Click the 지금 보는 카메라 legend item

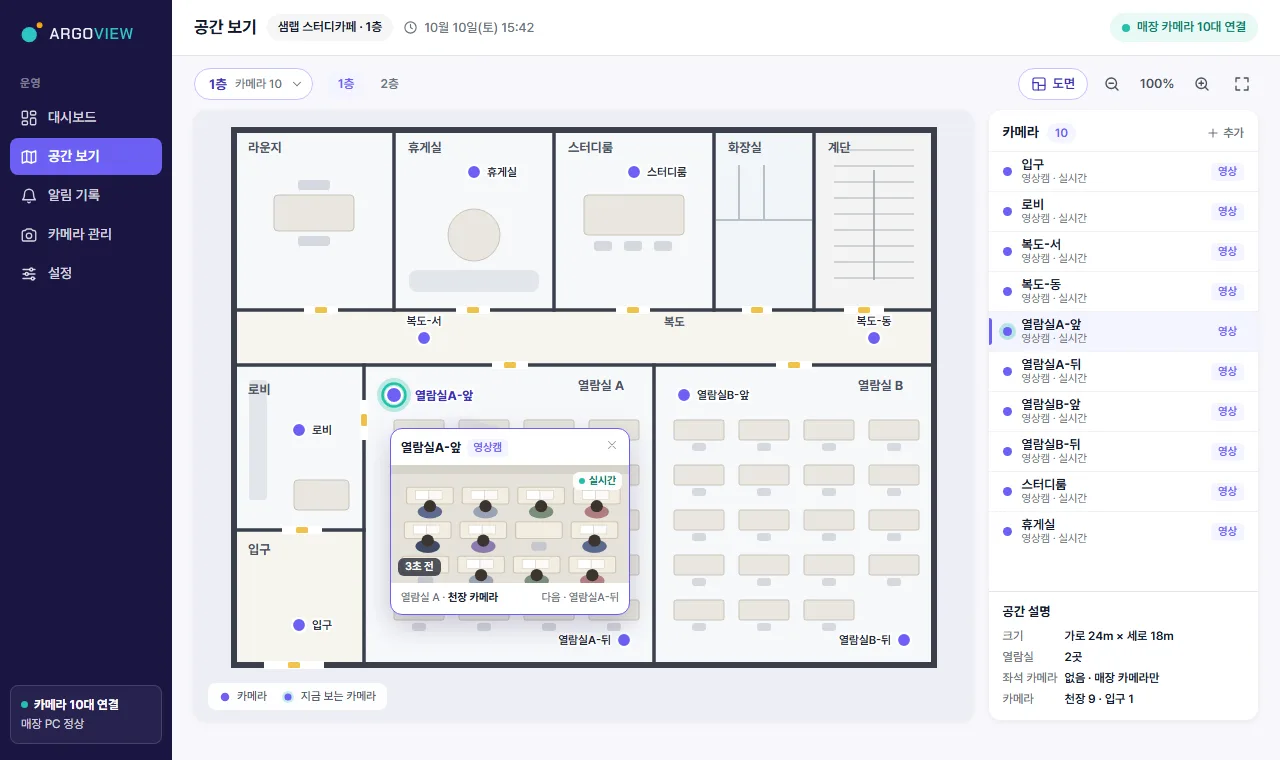click(329, 696)
